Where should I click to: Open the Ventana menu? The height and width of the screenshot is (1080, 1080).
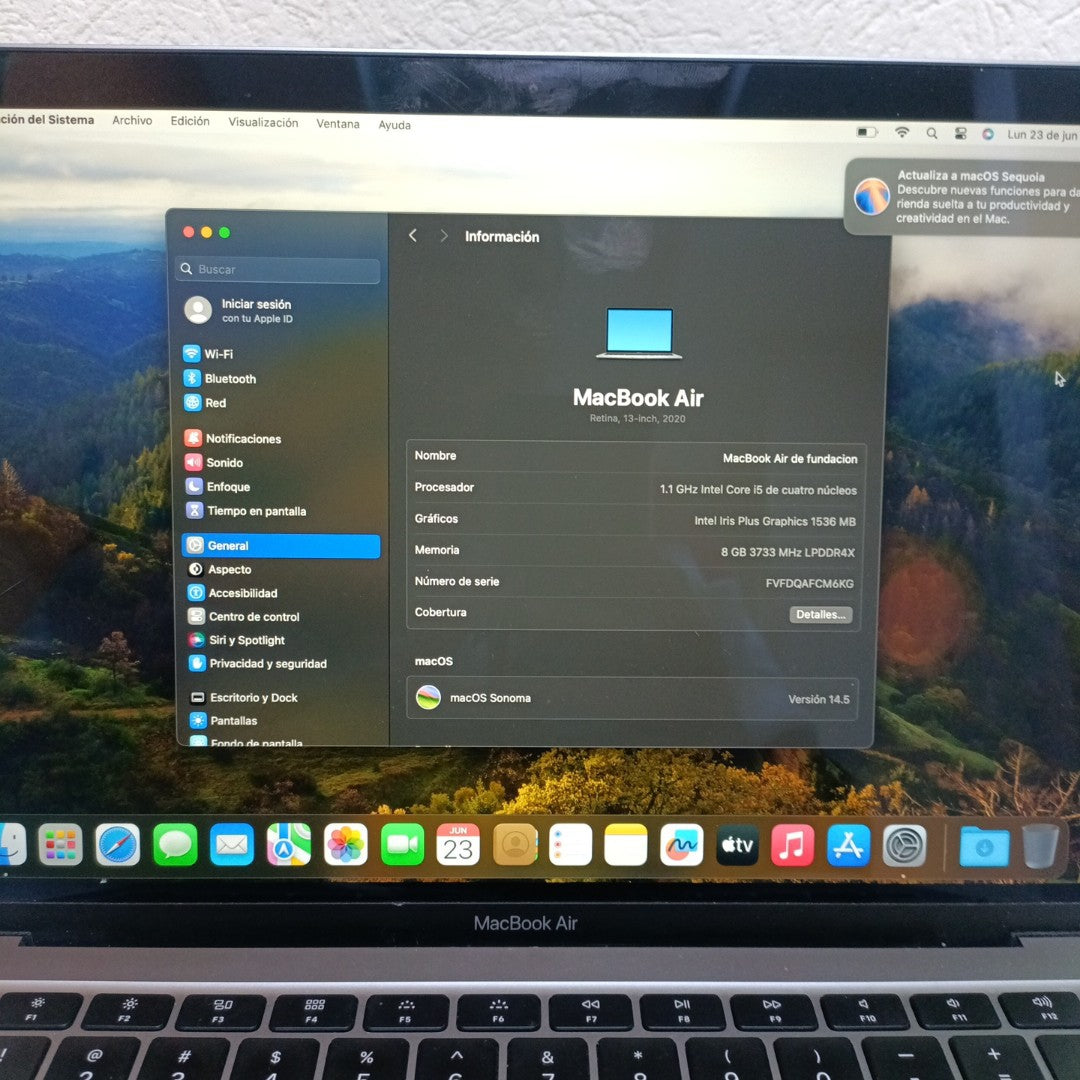338,124
